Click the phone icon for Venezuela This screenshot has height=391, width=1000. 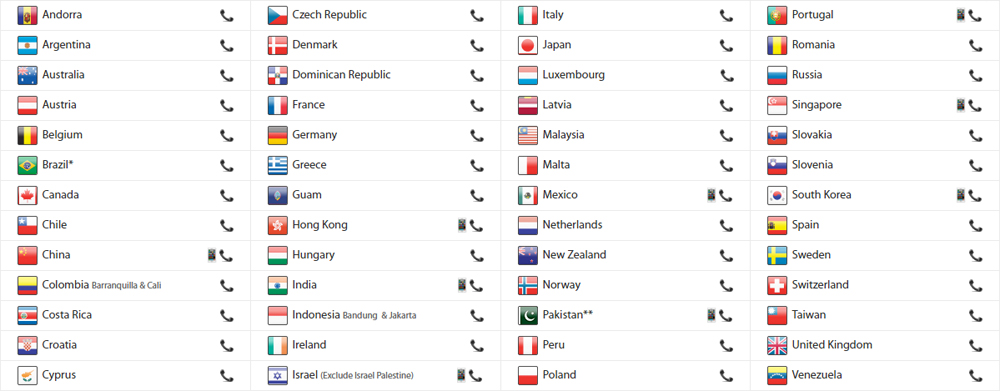point(975,375)
